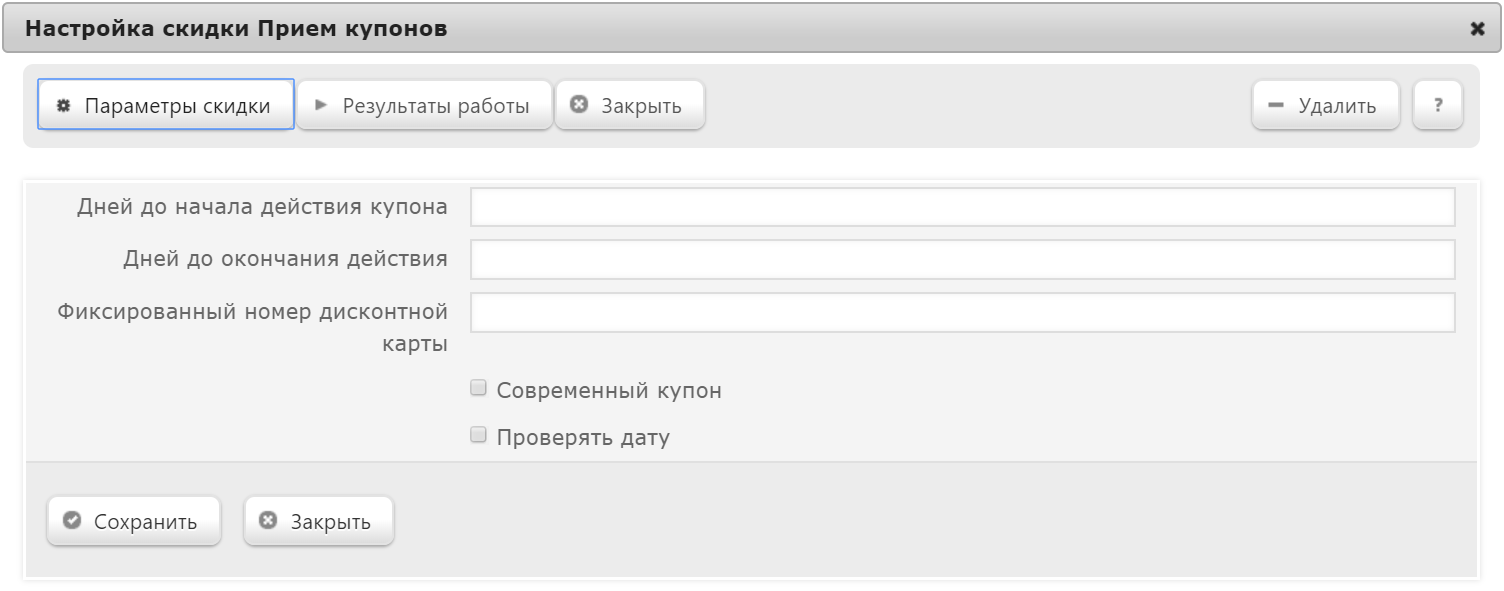Close the dialog with title bar X
Screen dimensions: 1504x591
[1477, 29]
